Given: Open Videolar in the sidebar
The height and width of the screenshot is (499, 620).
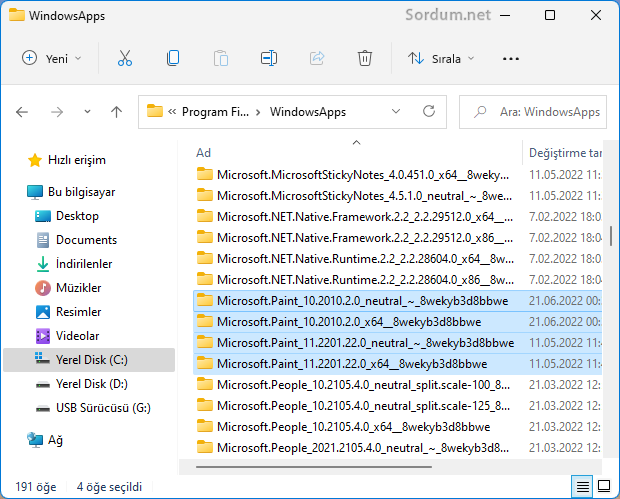Looking at the screenshot, I should pos(78,336).
